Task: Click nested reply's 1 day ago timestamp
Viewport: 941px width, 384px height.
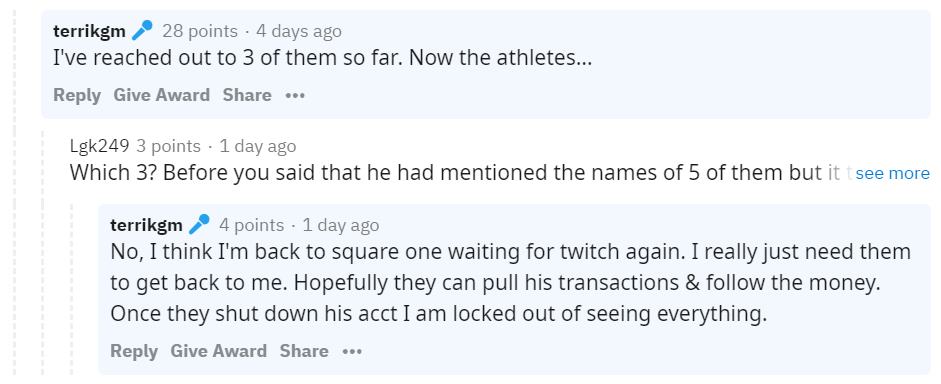Action: [341, 225]
